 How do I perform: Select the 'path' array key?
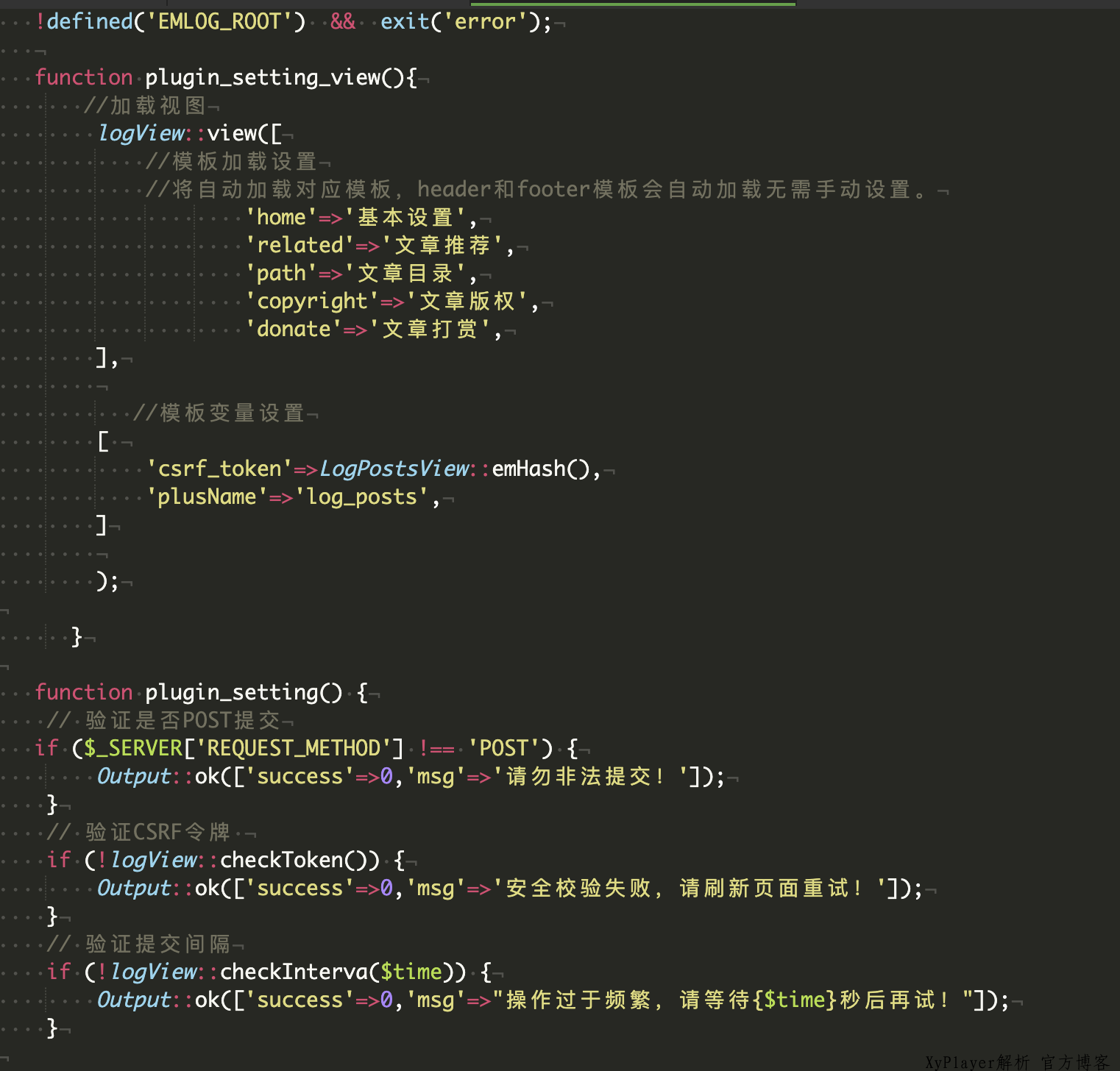click(280, 273)
